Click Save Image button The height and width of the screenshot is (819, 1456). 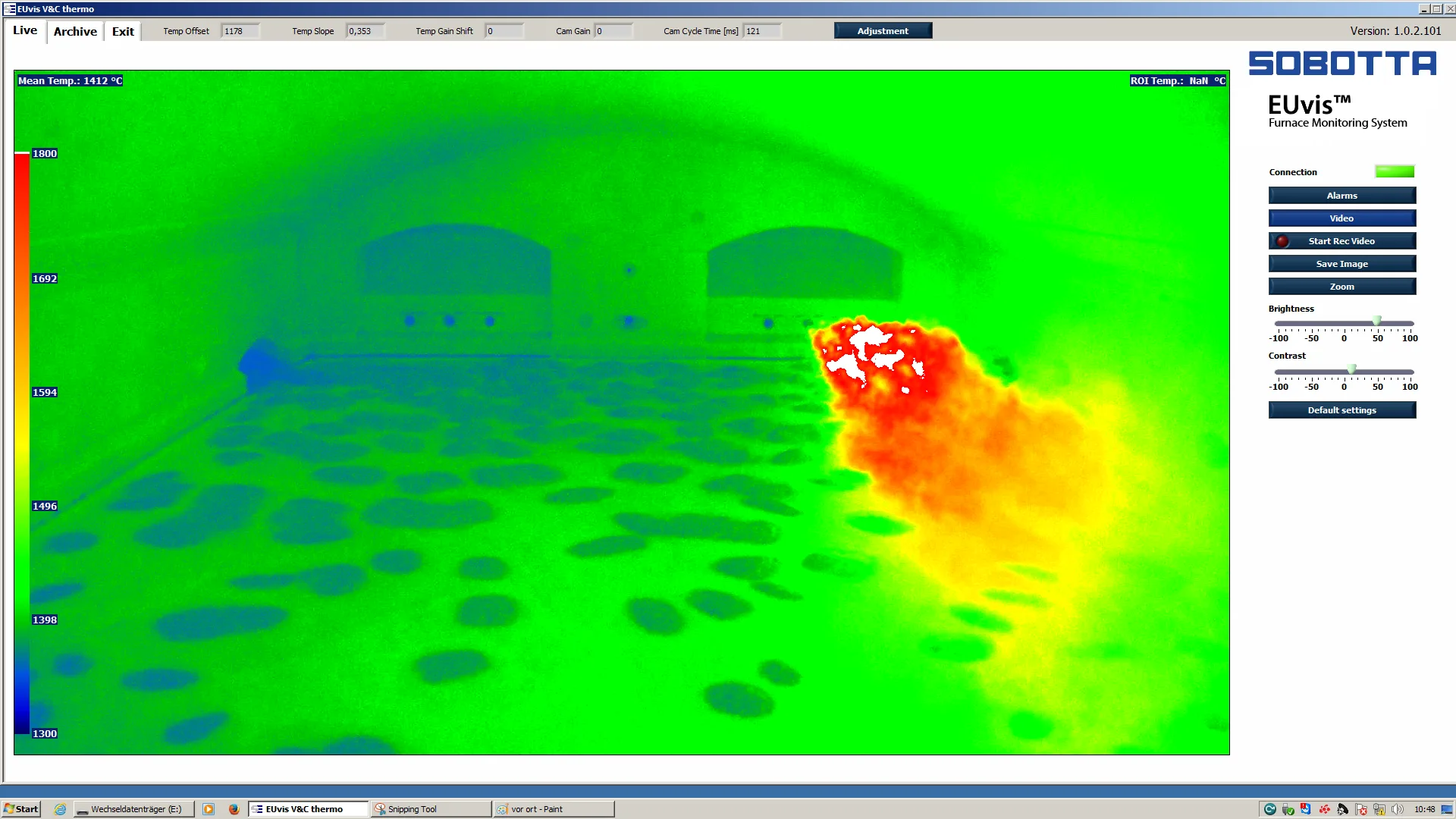point(1341,264)
